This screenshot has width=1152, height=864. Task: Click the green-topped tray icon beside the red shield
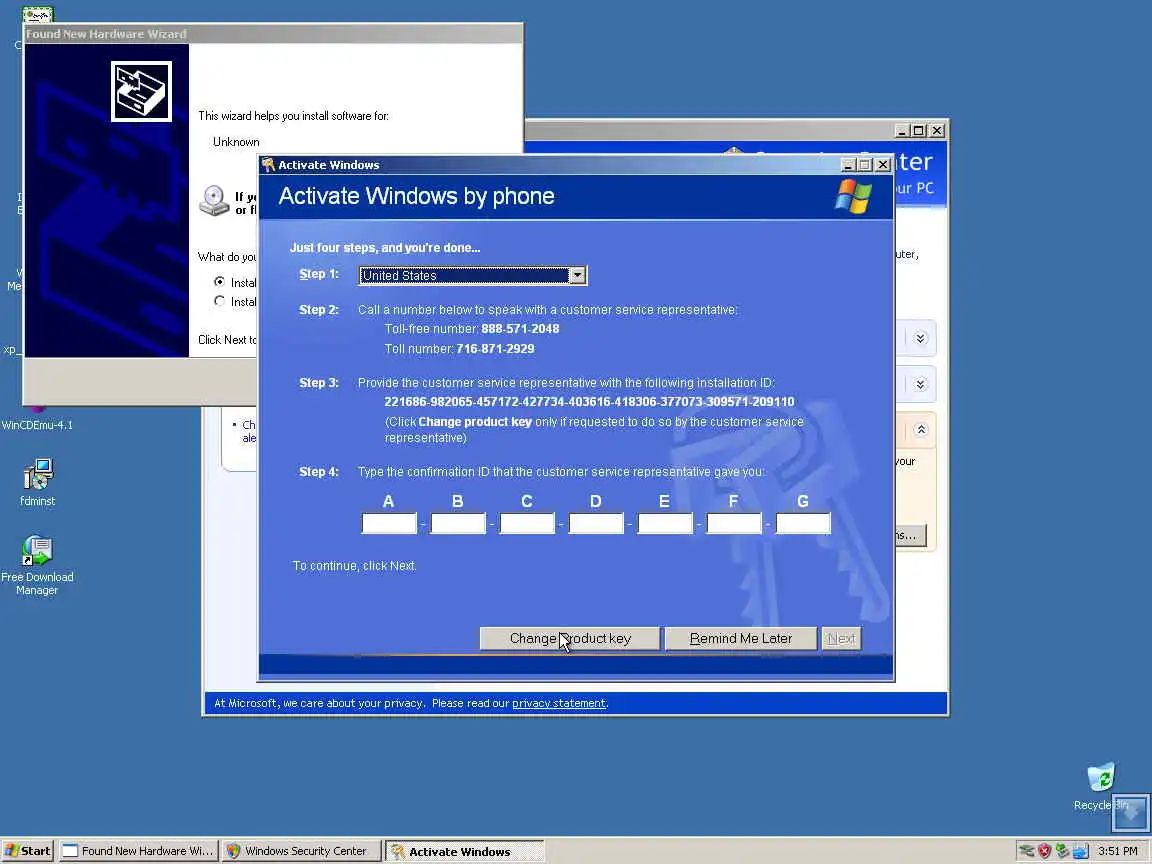pyautogui.click(x=1062, y=851)
